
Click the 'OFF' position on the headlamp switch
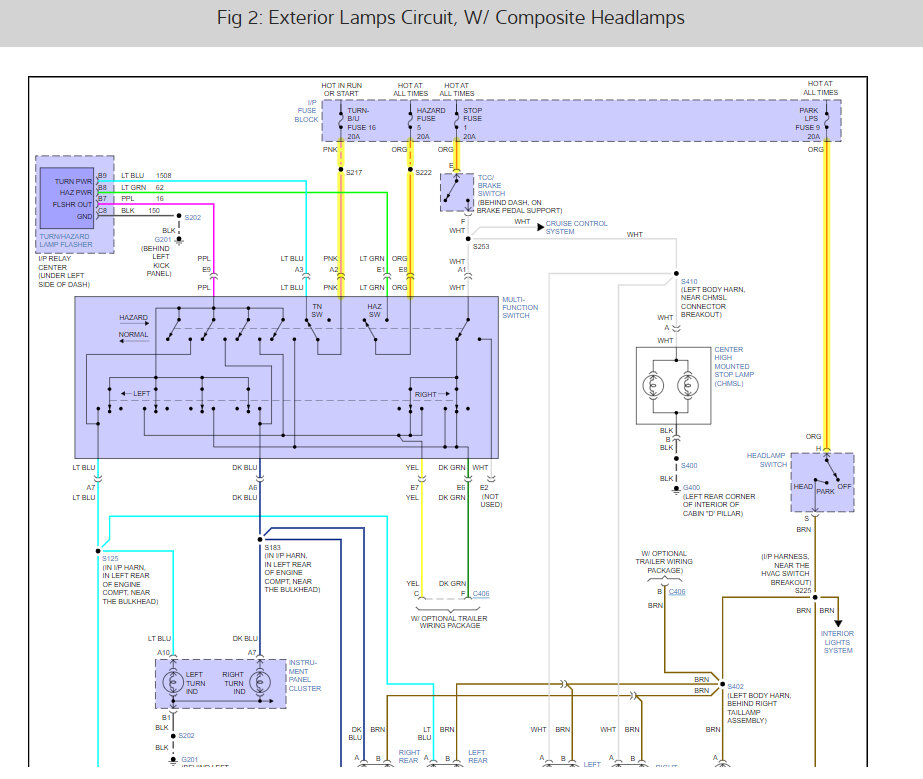(x=845, y=486)
